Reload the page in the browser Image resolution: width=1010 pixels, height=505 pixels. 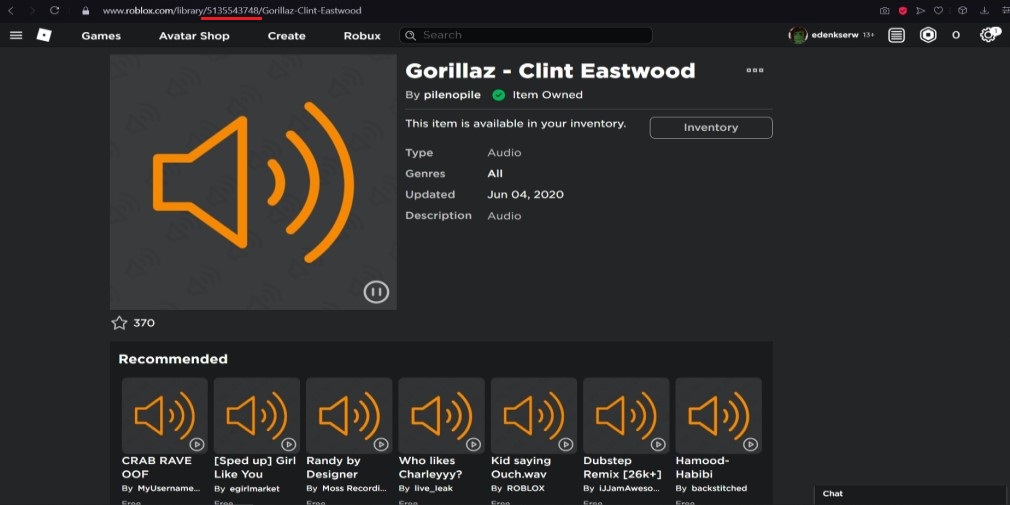54,10
